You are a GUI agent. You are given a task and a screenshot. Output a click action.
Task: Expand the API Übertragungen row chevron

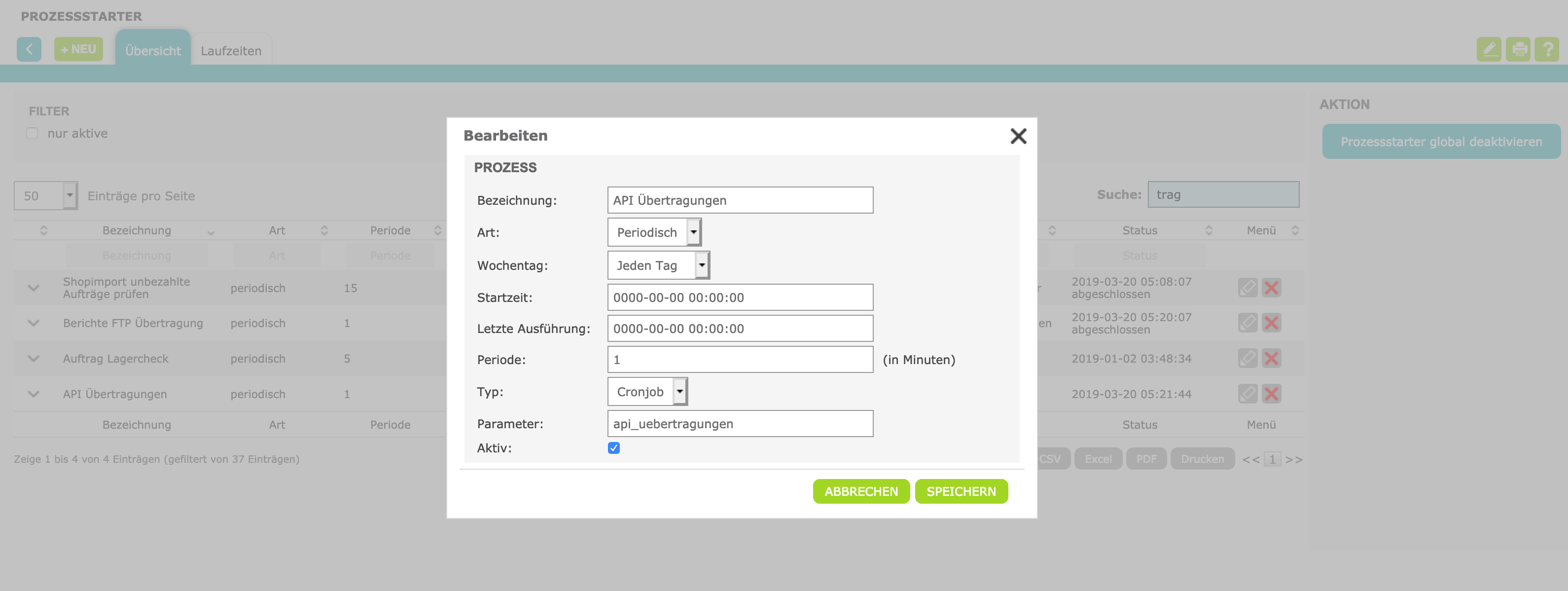tap(34, 394)
